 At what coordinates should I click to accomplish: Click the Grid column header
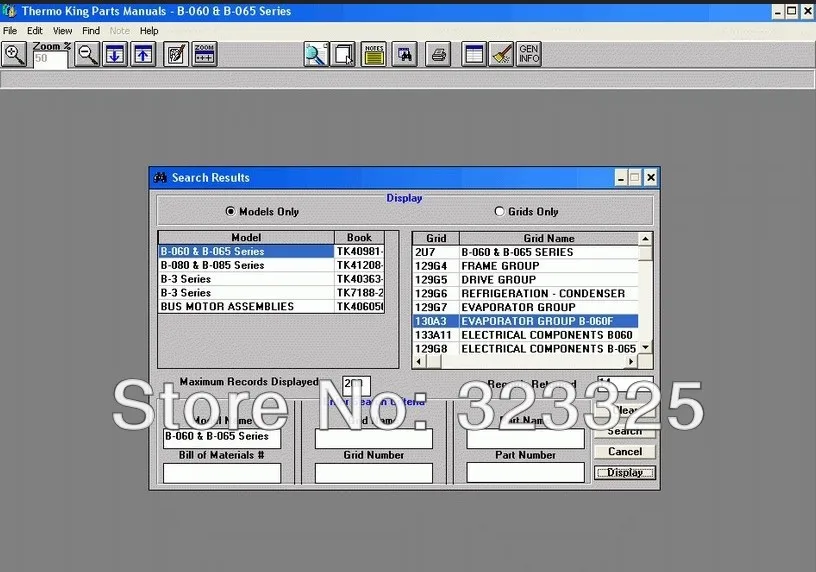tap(436, 238)
